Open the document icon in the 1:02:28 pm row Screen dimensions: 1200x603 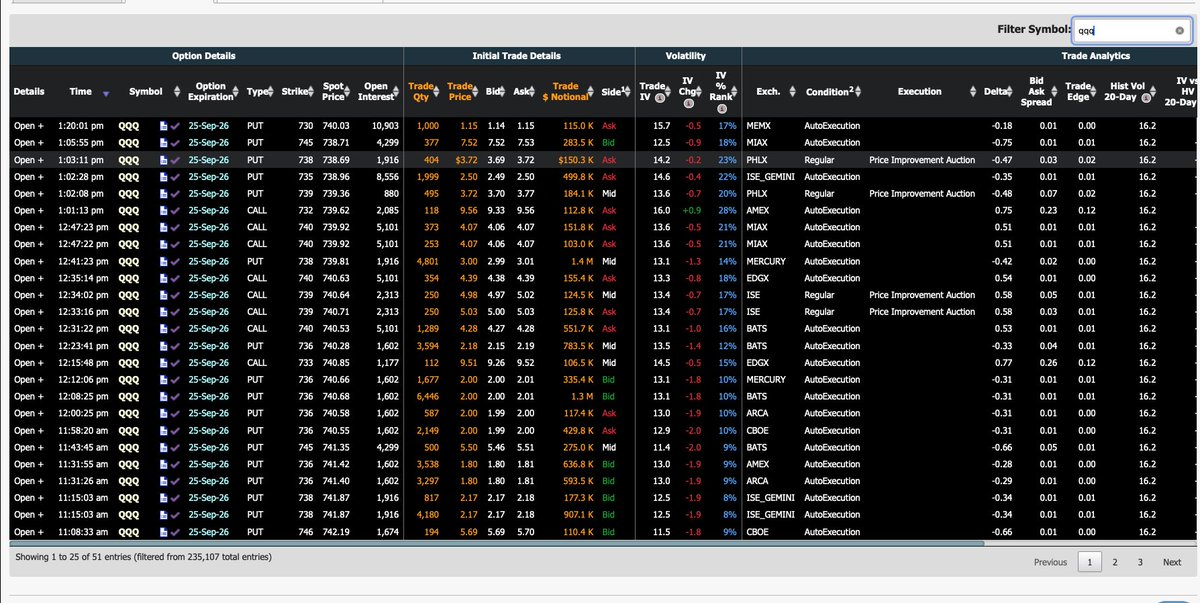pyautogui.click(x=164, y=176)
